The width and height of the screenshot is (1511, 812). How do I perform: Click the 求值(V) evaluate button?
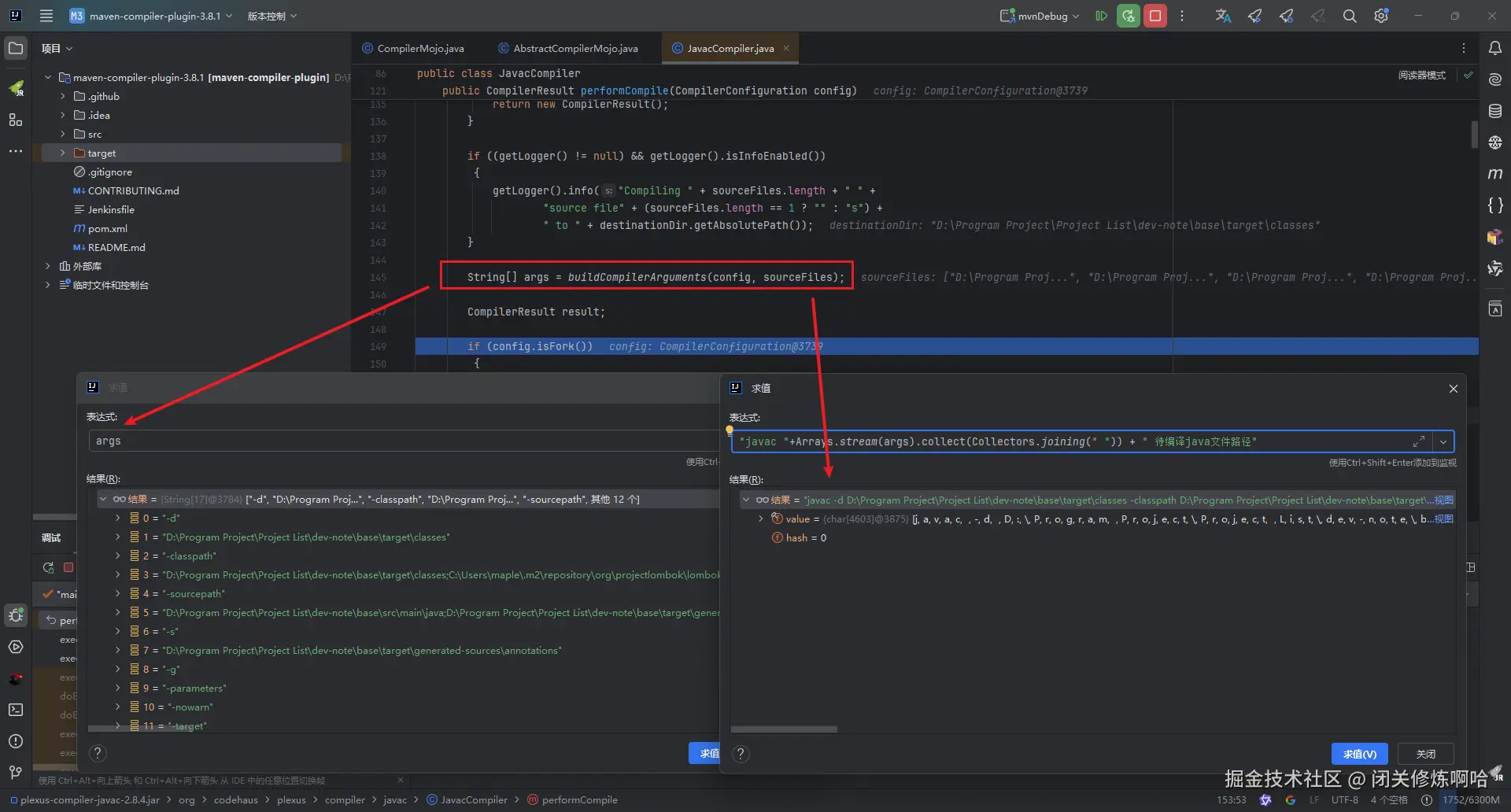1359,754
